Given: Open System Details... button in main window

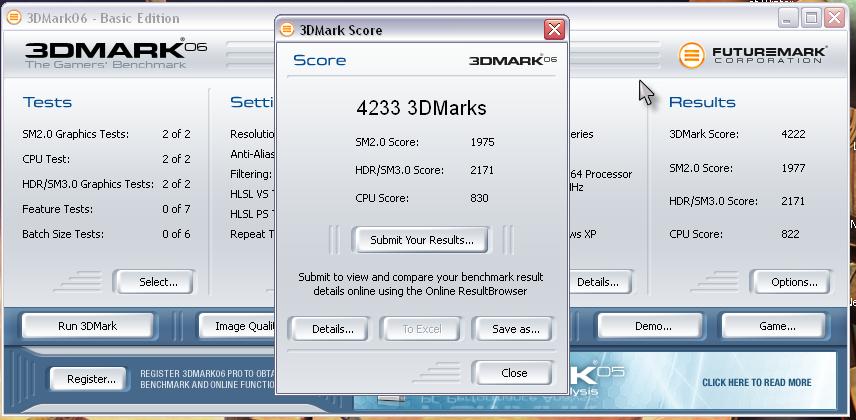Looking at the screenshot, I should [599, 282].
